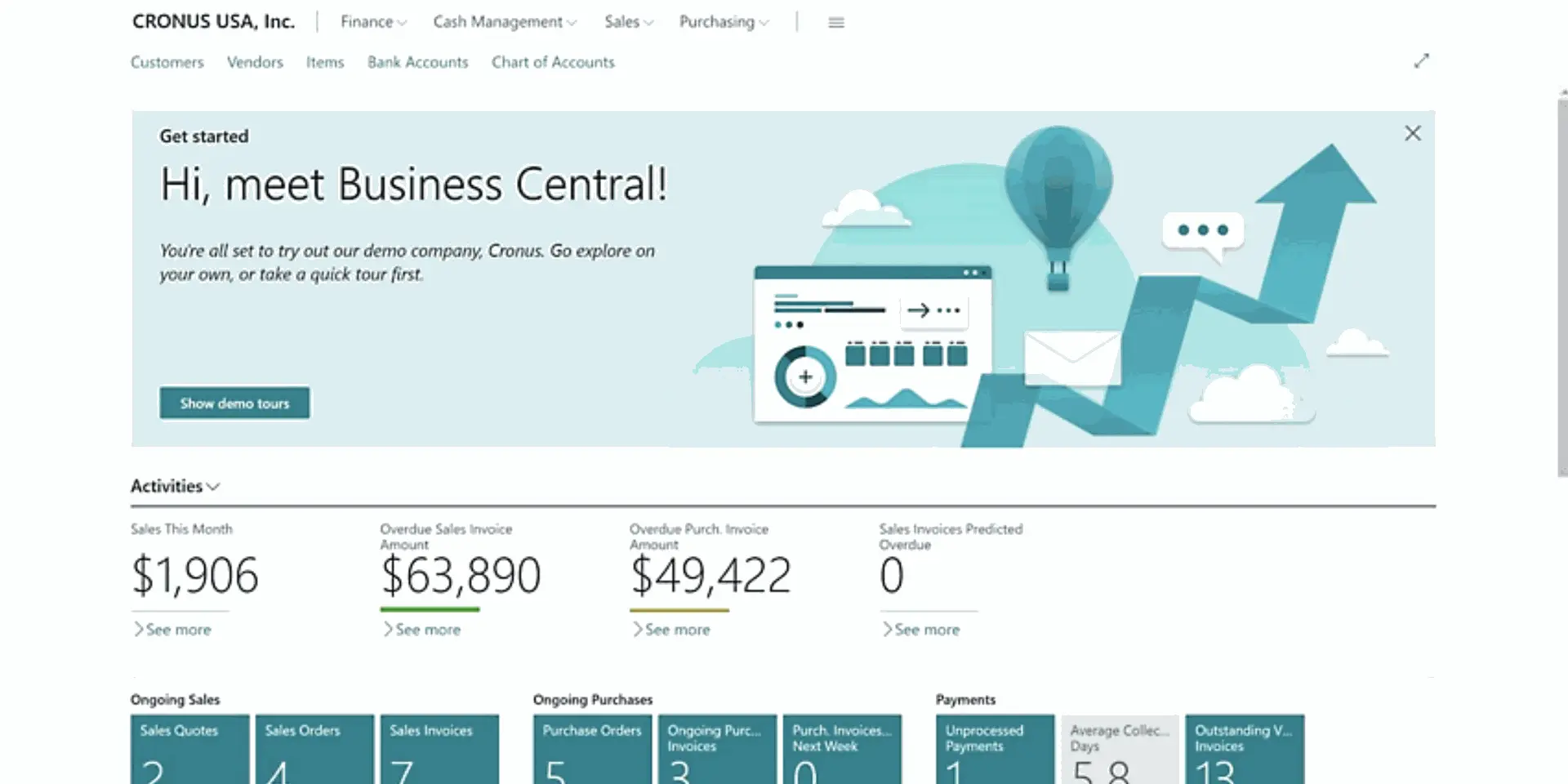Open Average Collection Days tile

click(1120, 750)
